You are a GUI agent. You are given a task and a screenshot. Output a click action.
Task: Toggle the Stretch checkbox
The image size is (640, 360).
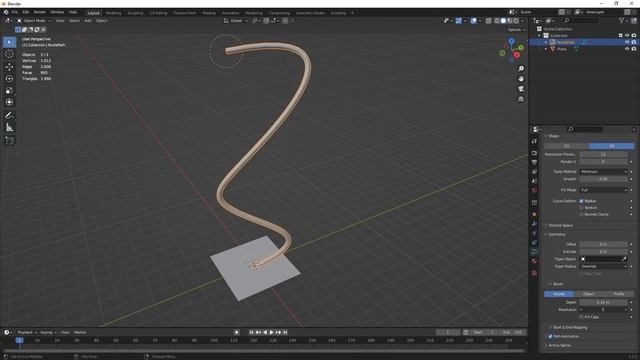(x=582, y=207)
